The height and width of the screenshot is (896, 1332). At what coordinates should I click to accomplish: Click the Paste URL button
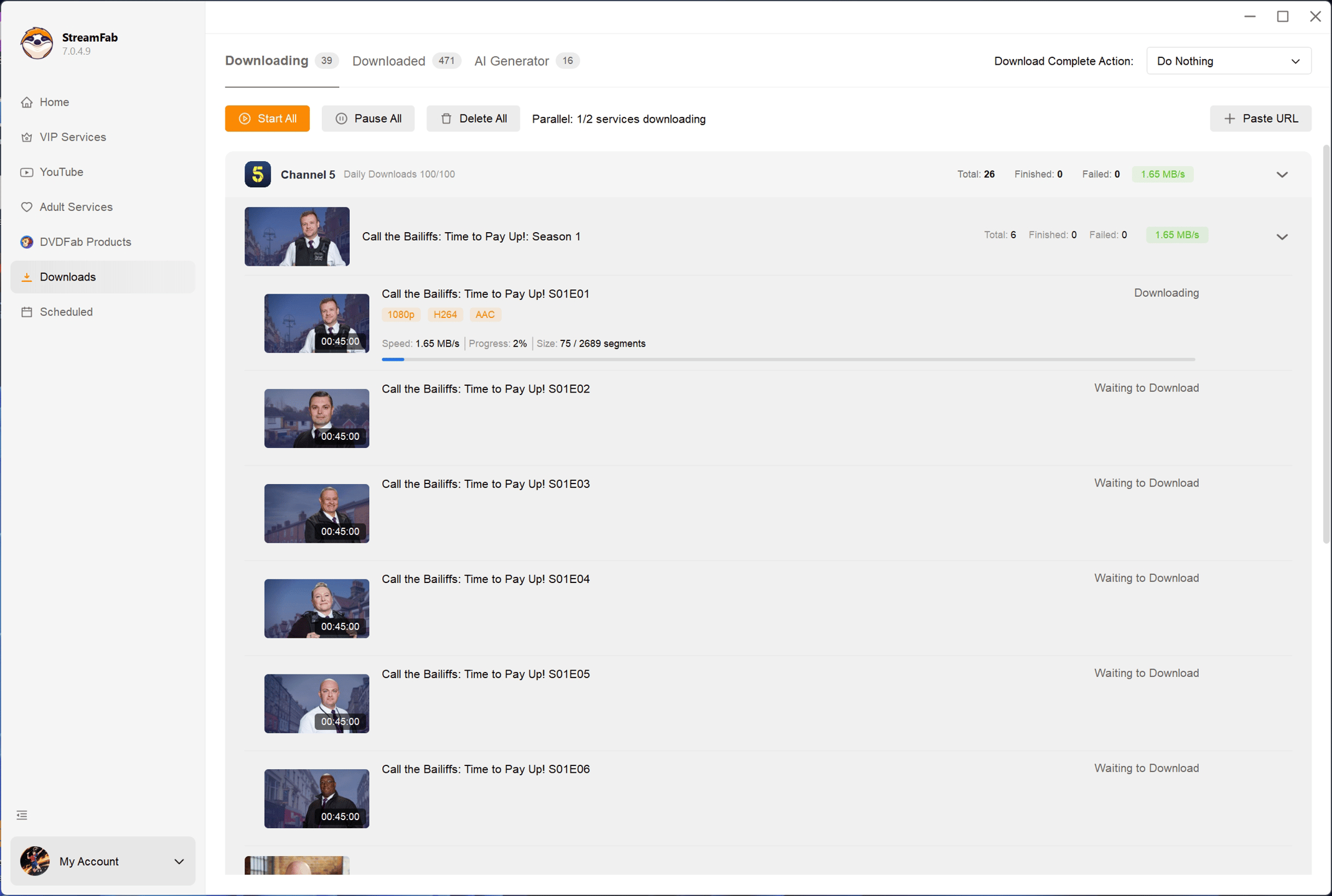tap(1260, 119)
